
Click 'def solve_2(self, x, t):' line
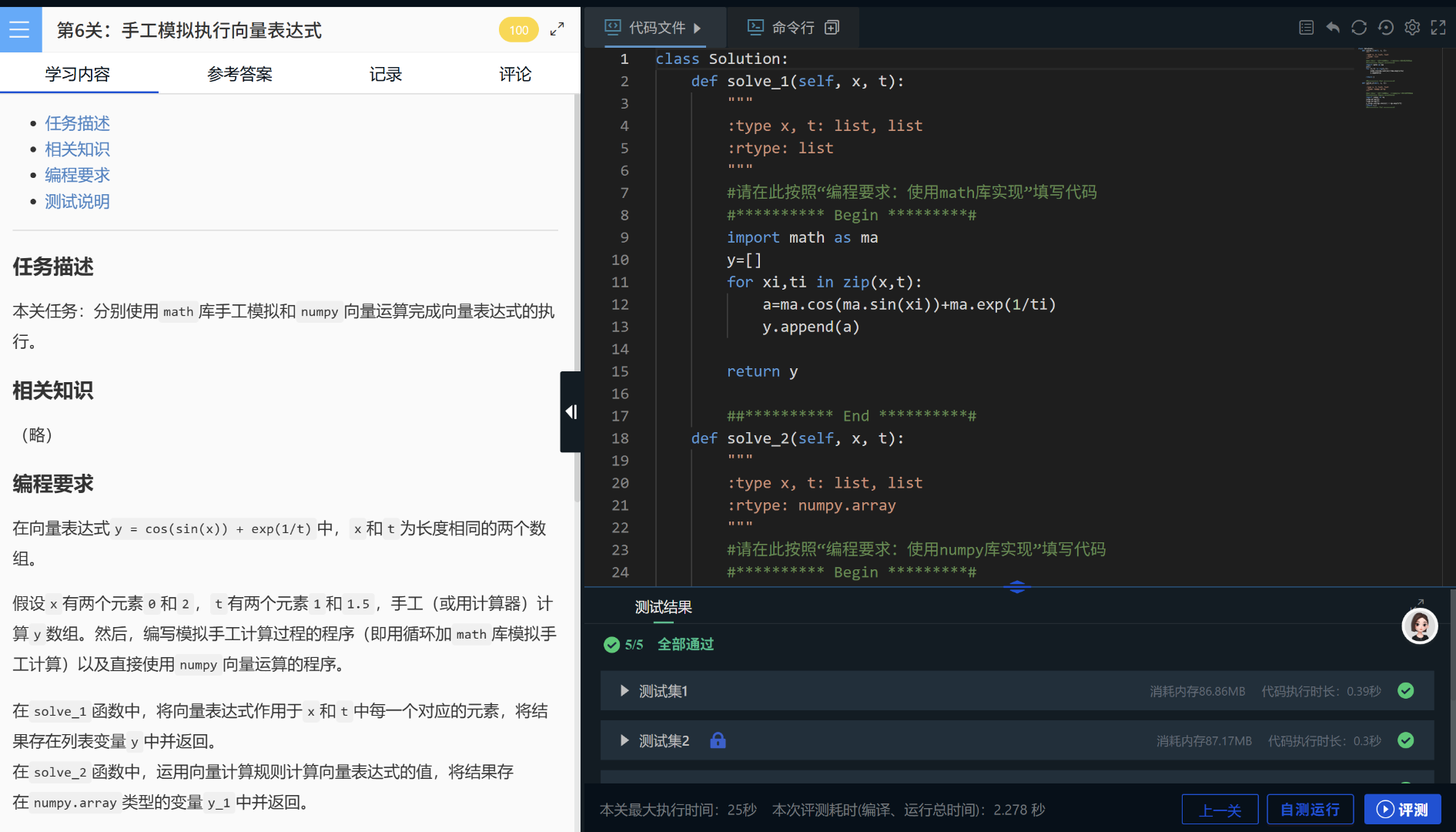[798, 438]
